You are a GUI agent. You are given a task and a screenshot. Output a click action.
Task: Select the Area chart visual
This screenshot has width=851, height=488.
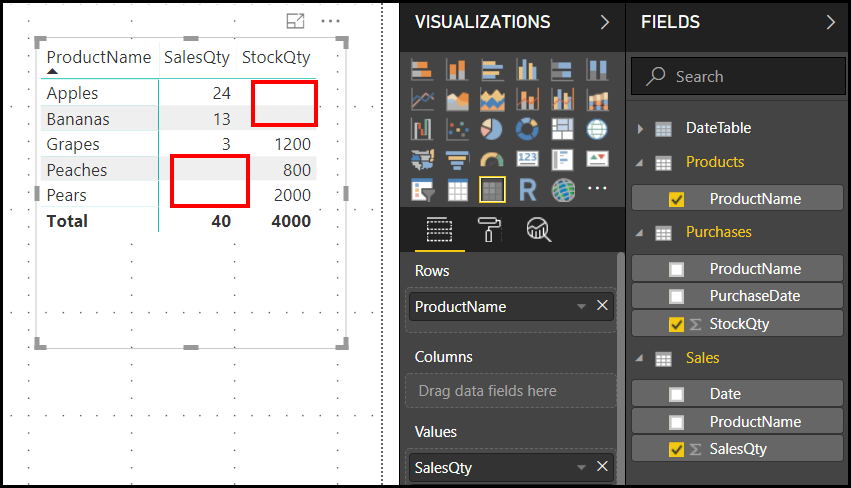click(x=456, y=100)
